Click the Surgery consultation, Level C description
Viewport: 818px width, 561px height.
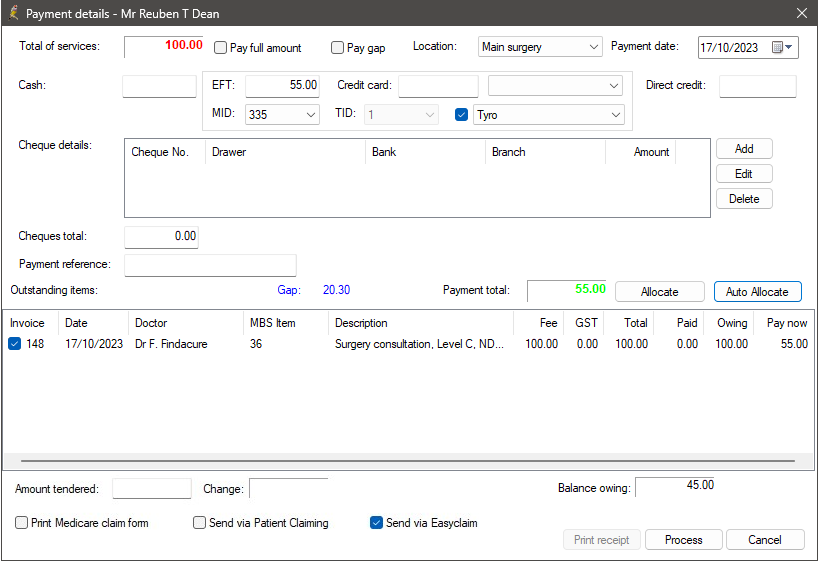pyautogui.click(x=419, y=344)
